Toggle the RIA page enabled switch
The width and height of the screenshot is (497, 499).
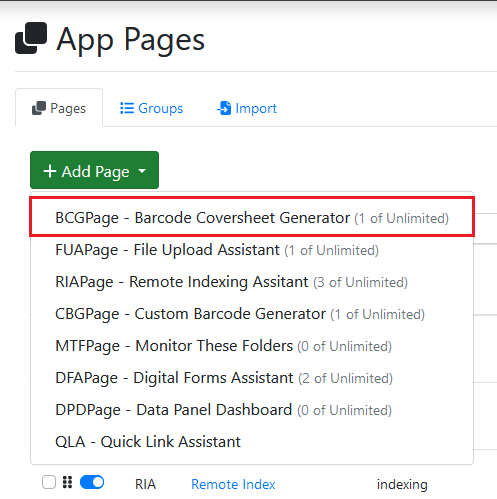[x=92, y=482]
